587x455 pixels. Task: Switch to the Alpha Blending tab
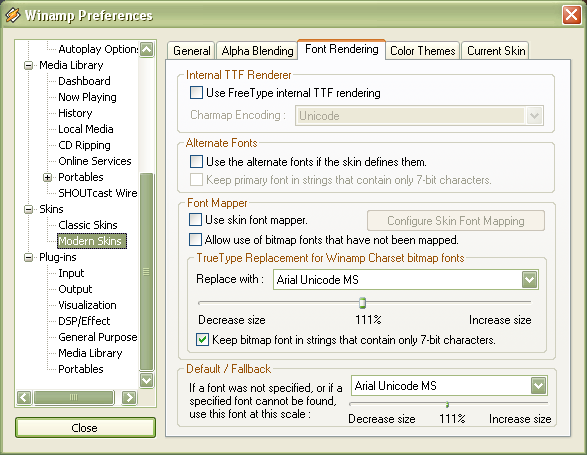click(x=257, y=51)
